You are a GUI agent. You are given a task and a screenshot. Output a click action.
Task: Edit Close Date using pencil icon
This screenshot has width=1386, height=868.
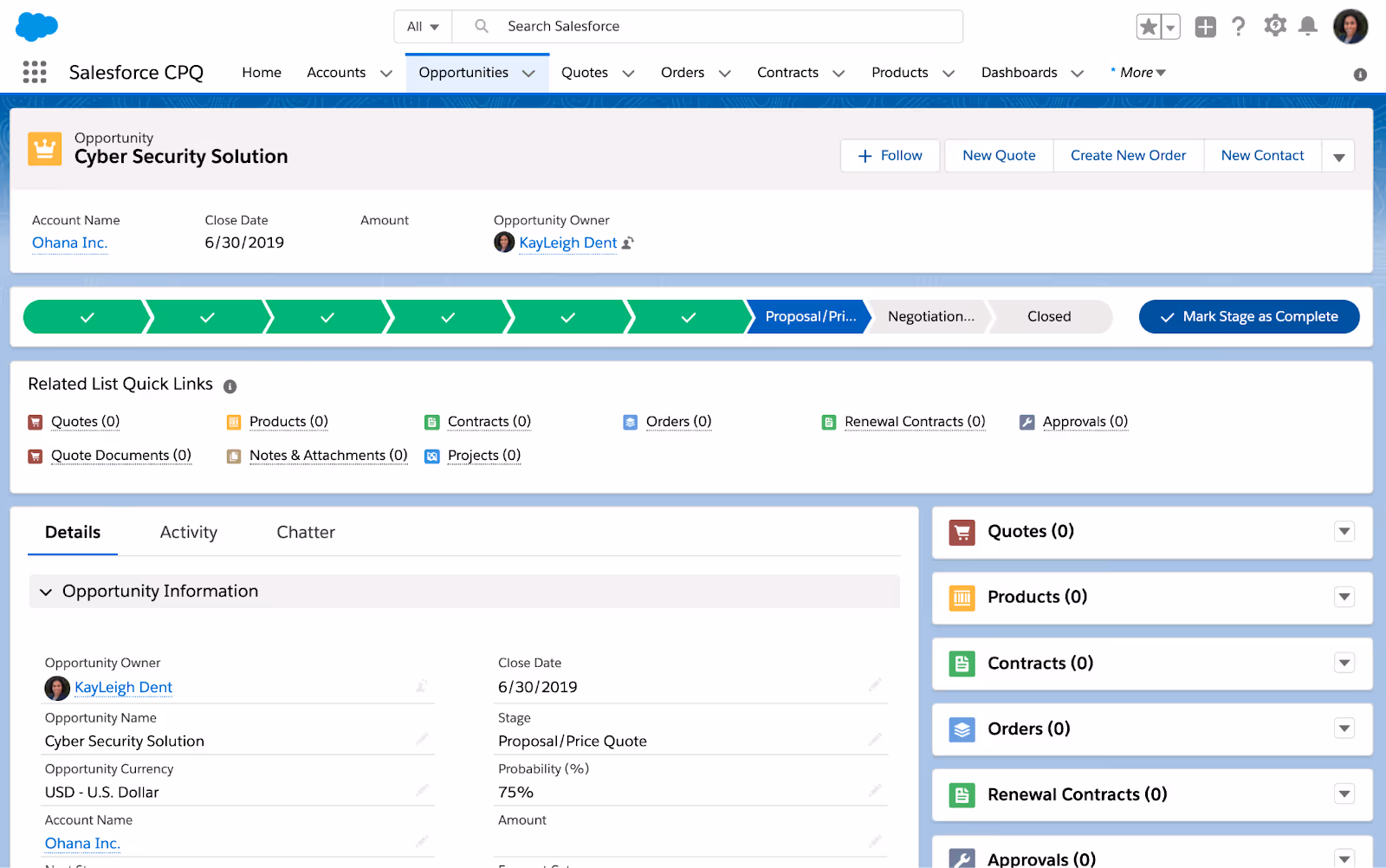(875, 684)
